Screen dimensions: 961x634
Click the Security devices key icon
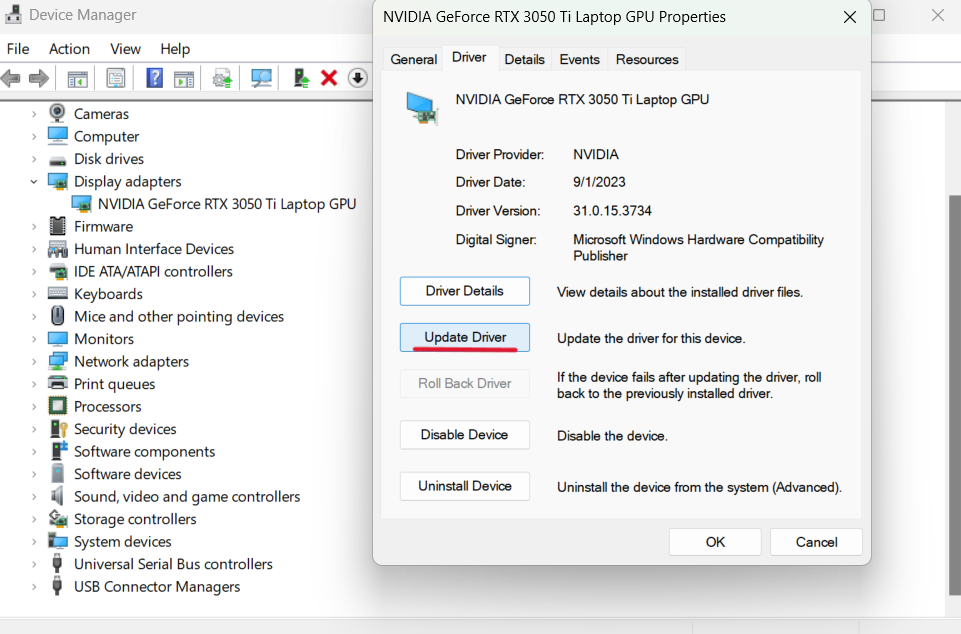tap(59, 429)
